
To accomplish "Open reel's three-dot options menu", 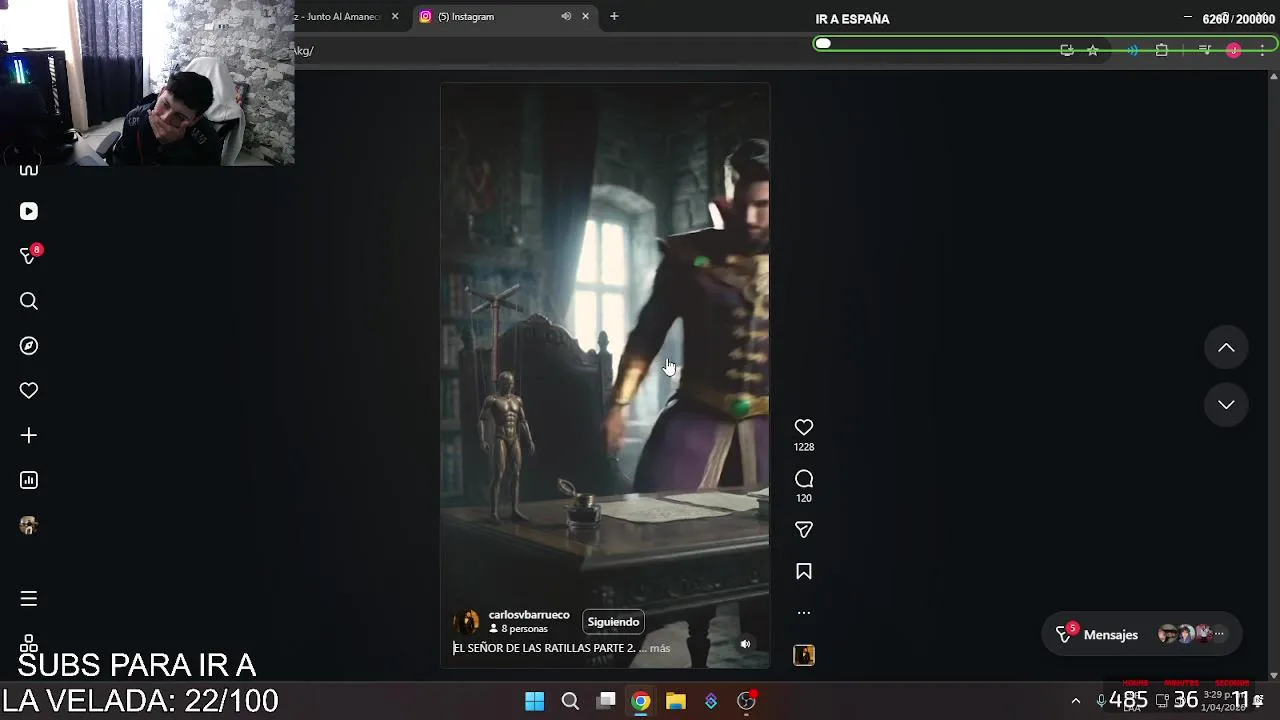I will pos(804,613).
